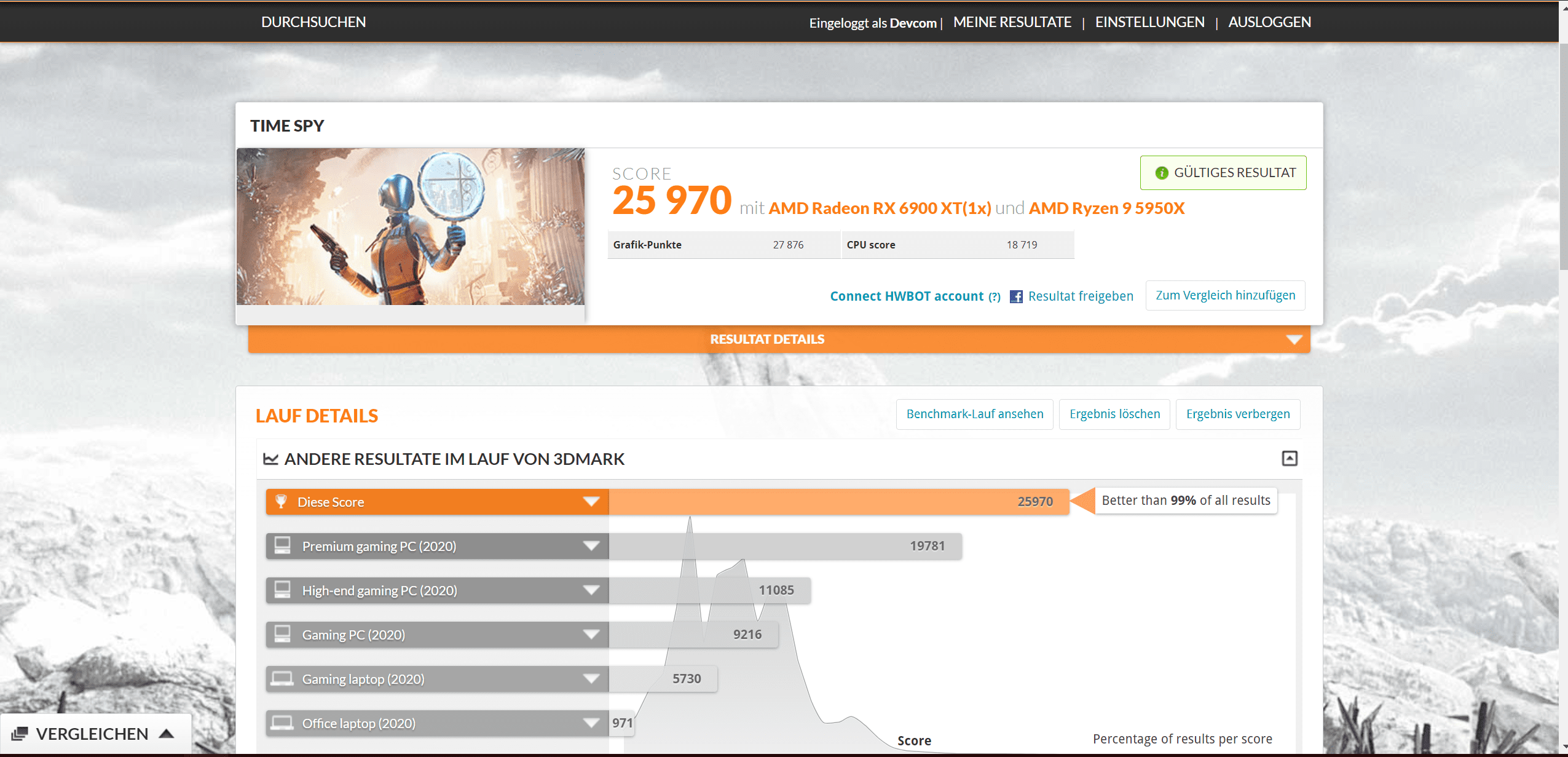Click the Gaming laptop (2020) label
Image resolution: width=1568 pixels, height=757 pixels.
[x=363, y=680]
